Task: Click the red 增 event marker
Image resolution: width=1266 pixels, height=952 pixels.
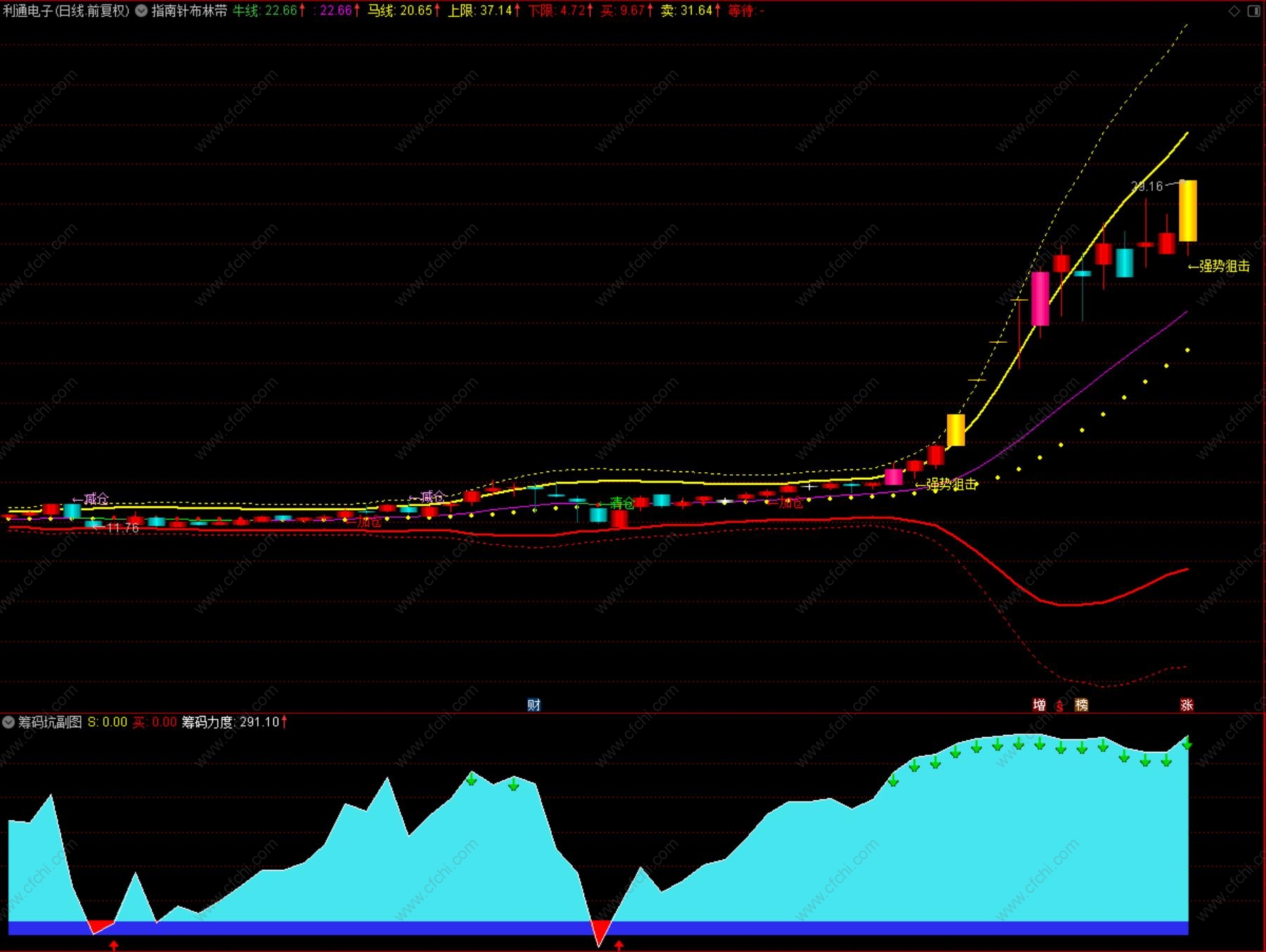Action: (x=1039, y=705)
